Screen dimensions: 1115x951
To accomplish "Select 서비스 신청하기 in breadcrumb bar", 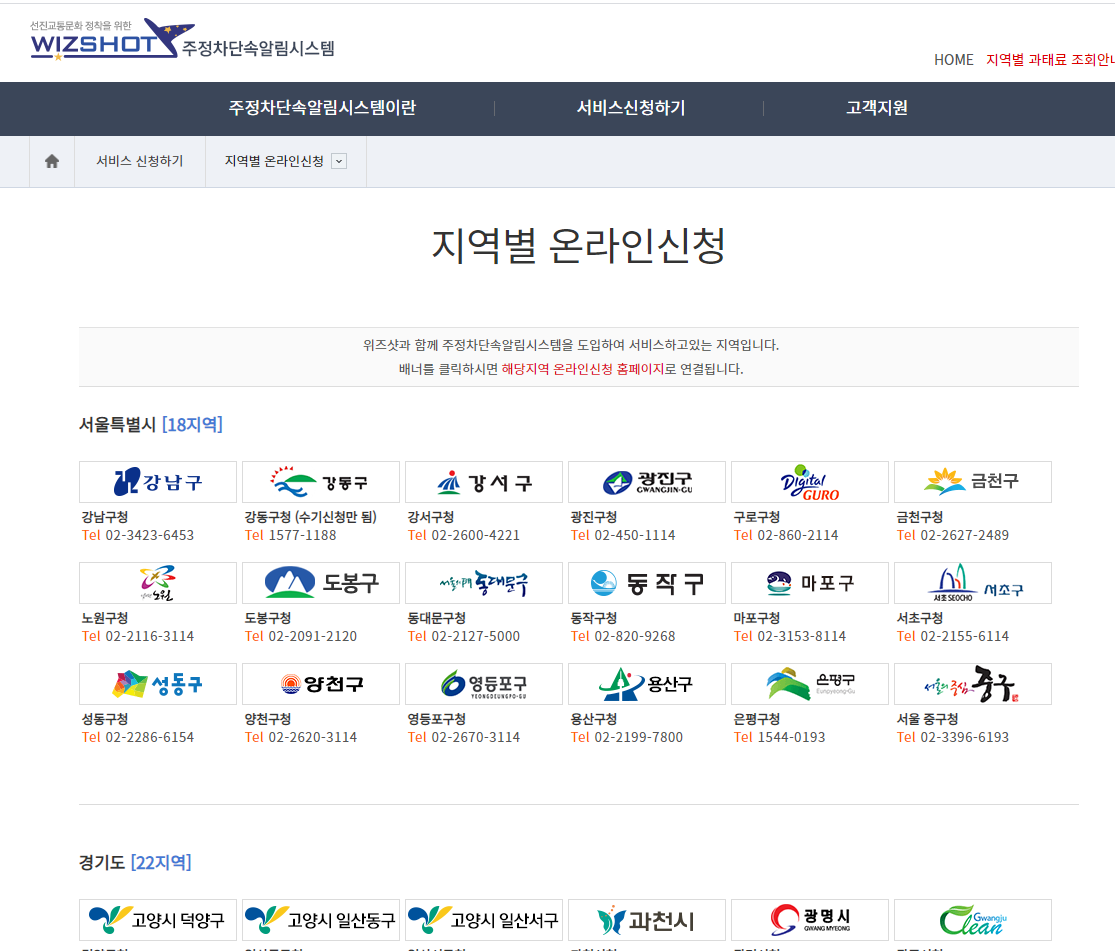I will 140,161.
